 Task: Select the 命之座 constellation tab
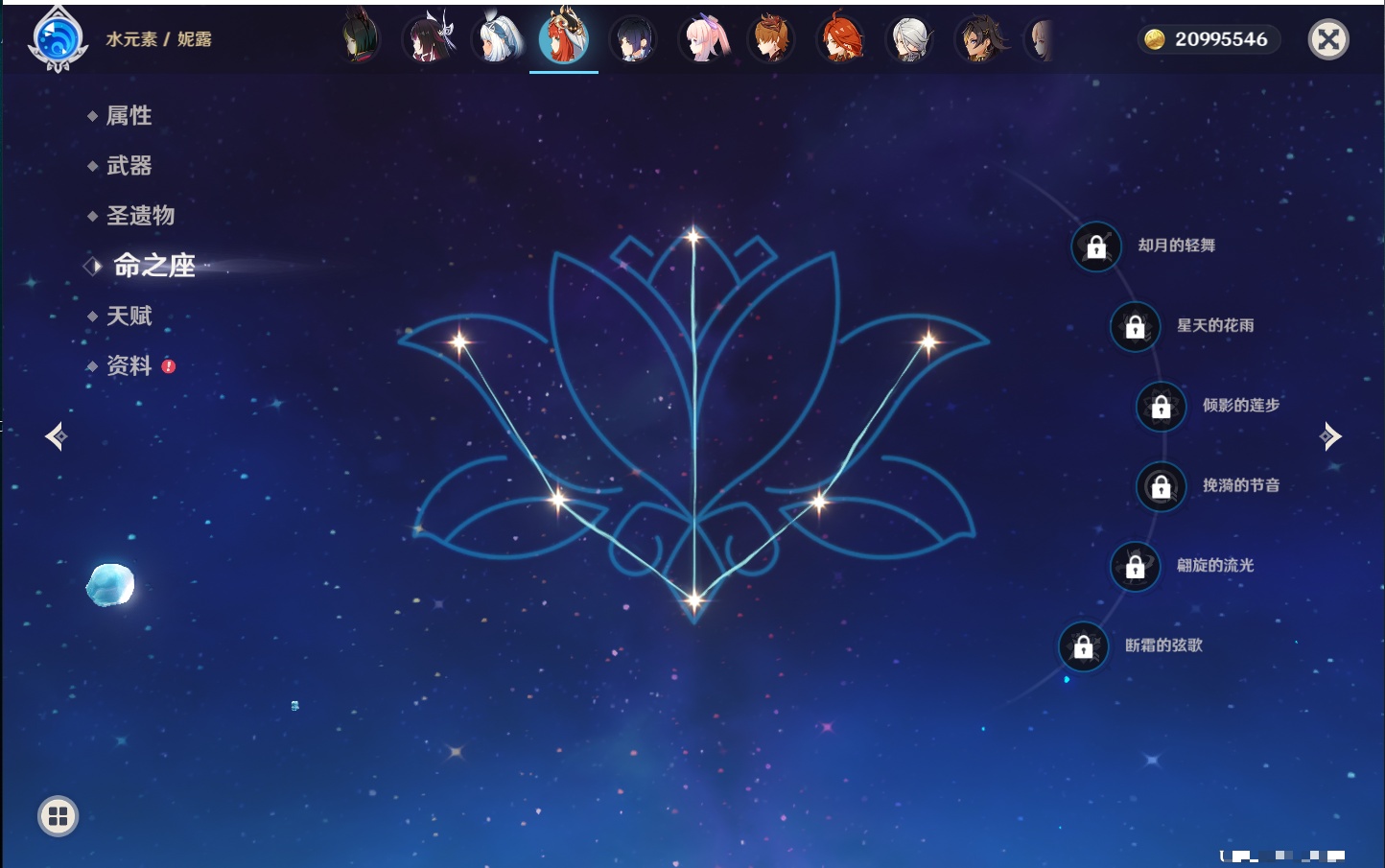[153, 266]
